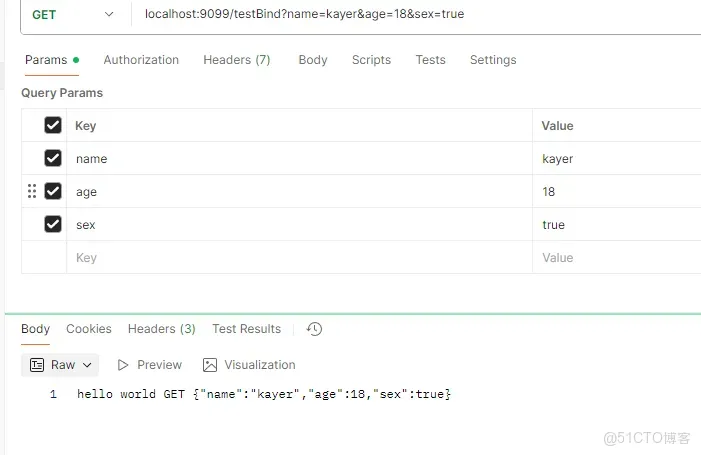Click the request URL input field
The image size is (701, 455).
click(x=400, y=14)
